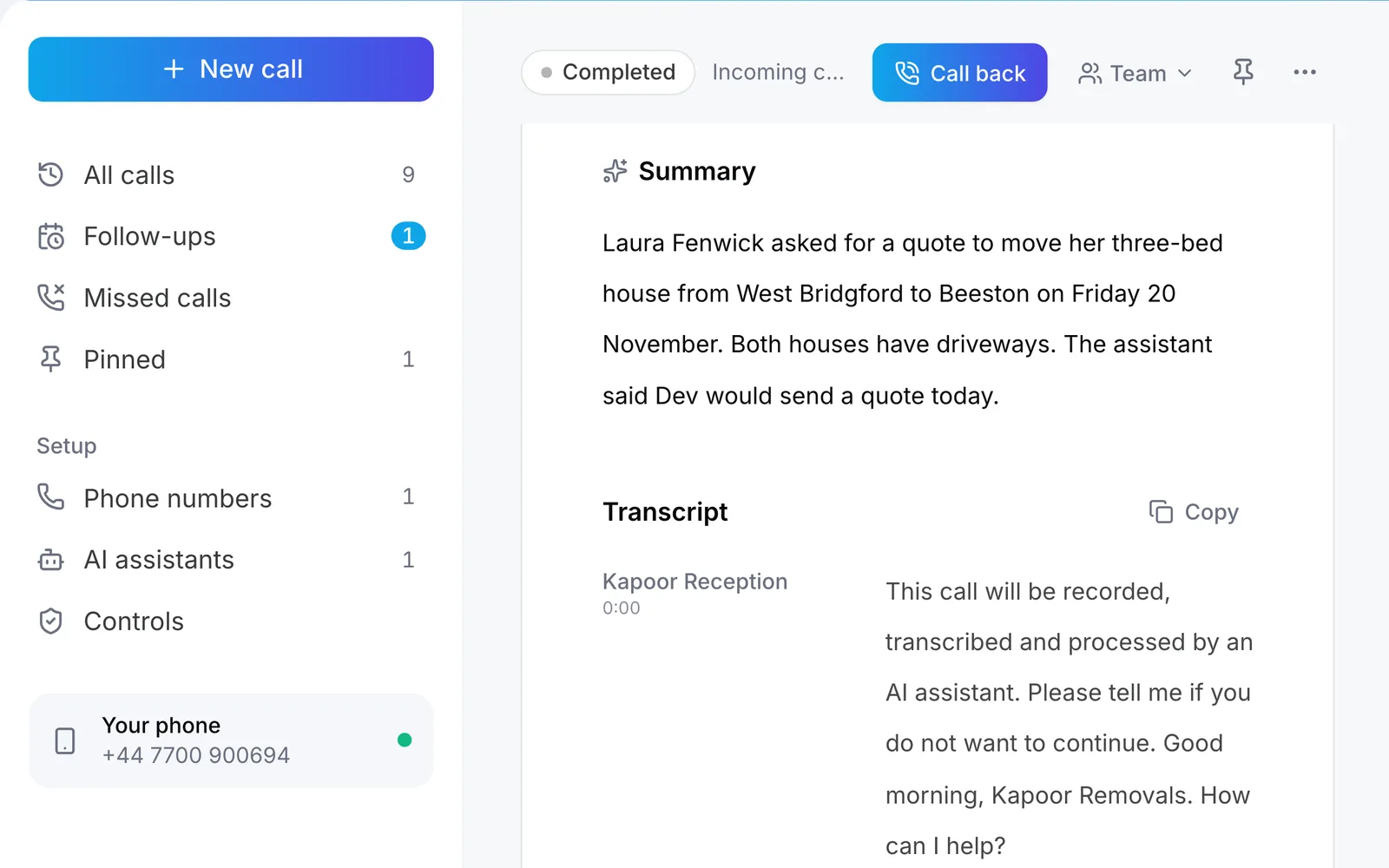Copy the transcript
The height and width of the screenshot is (868, 1389).
click(x=1194, y=512)
